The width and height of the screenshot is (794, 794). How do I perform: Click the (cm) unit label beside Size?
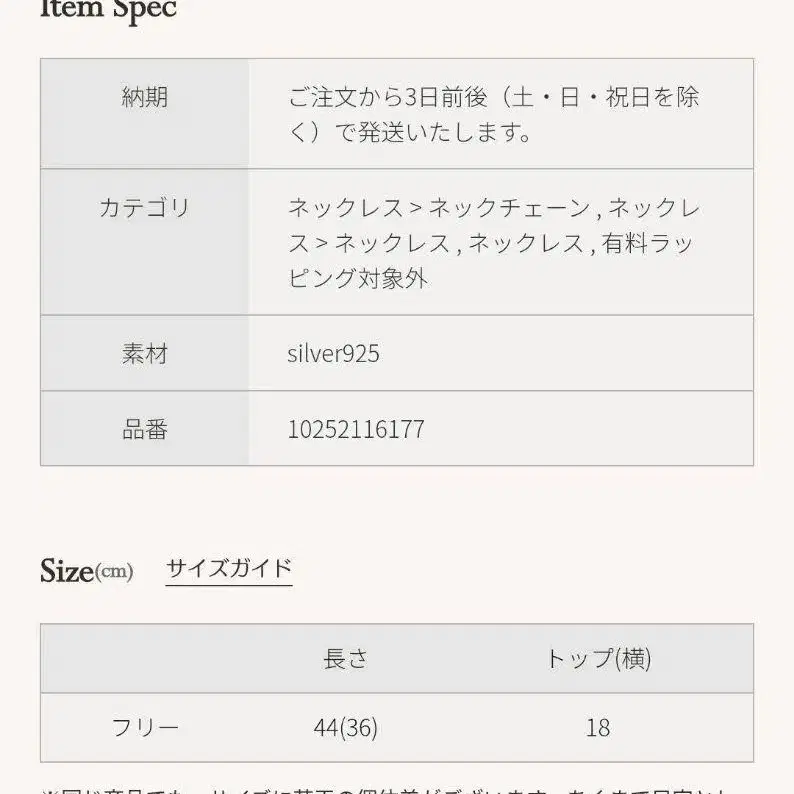click(114, 573)
